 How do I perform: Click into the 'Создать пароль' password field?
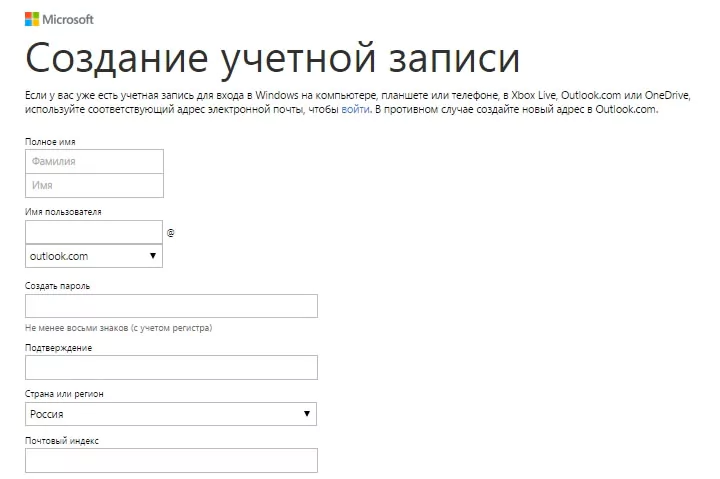(171, 306)
